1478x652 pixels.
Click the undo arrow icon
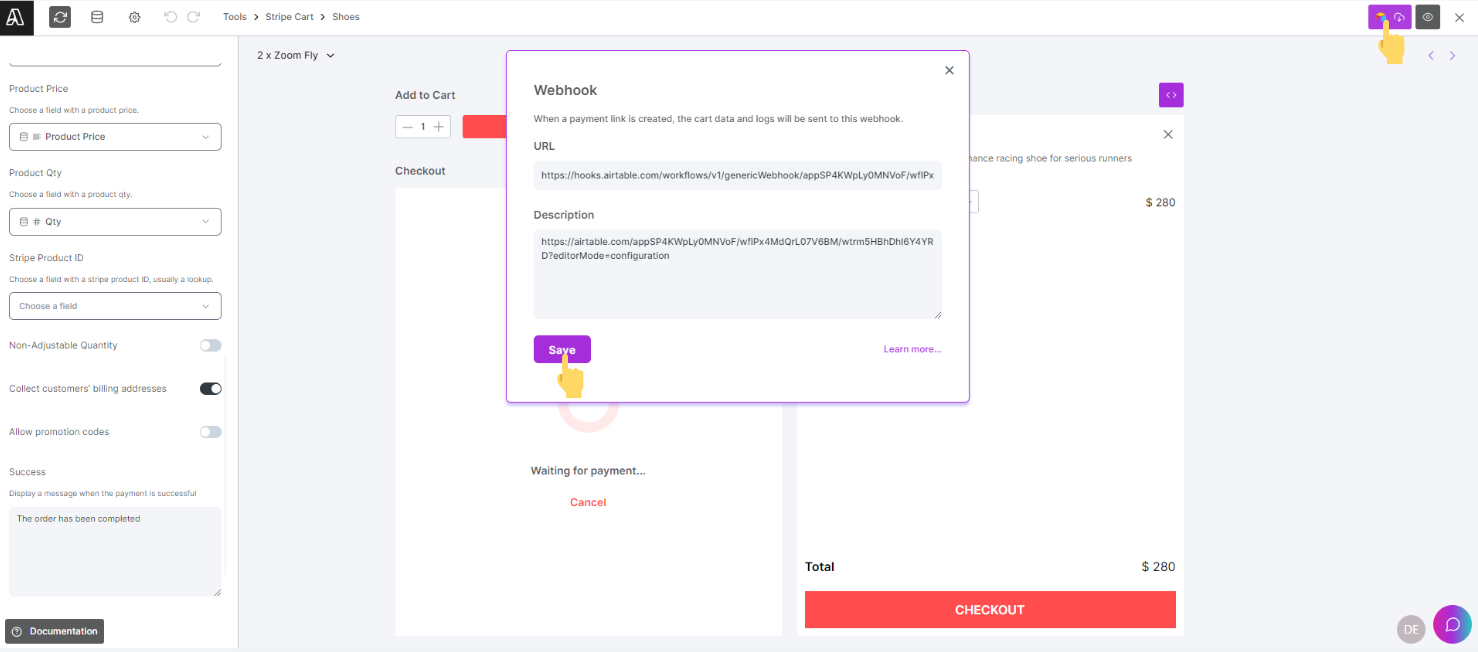(170, 17)
